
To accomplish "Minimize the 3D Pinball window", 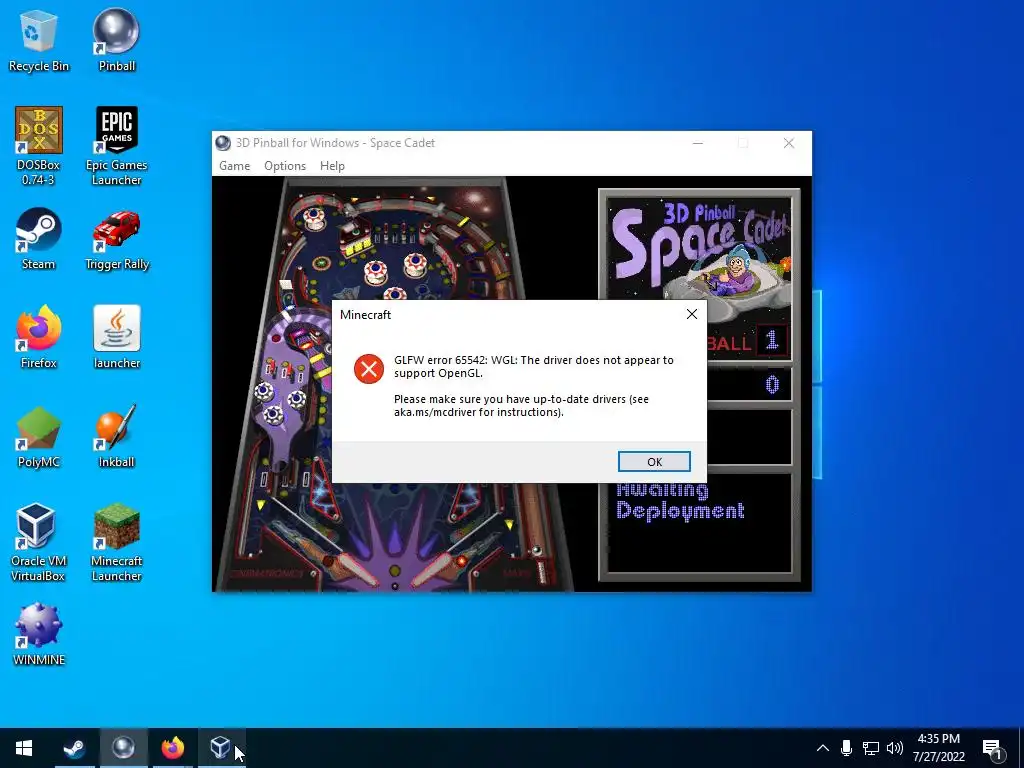I will tap(698, 143).
